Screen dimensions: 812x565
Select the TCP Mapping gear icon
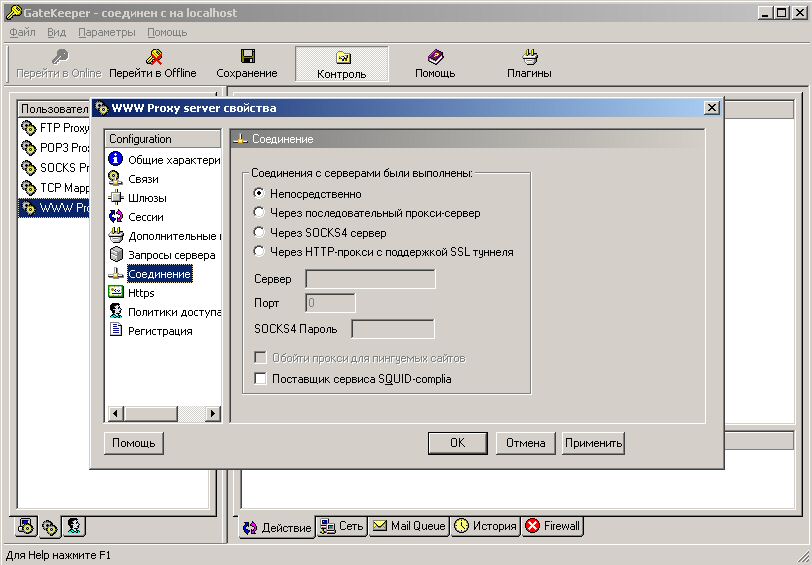tap(28, 187)
